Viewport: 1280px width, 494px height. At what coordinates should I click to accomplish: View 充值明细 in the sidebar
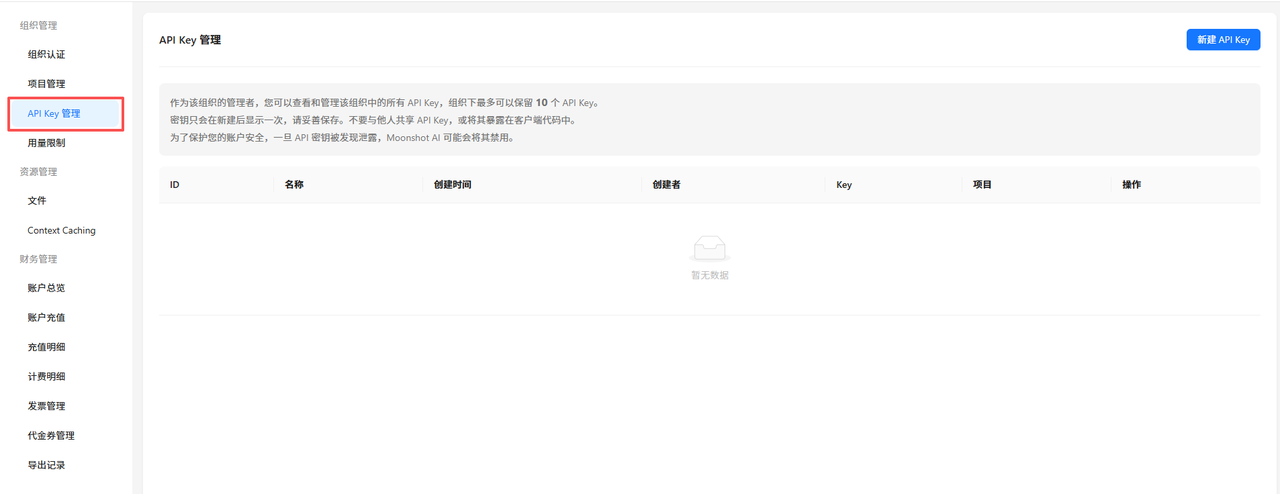tap(46, 347)
